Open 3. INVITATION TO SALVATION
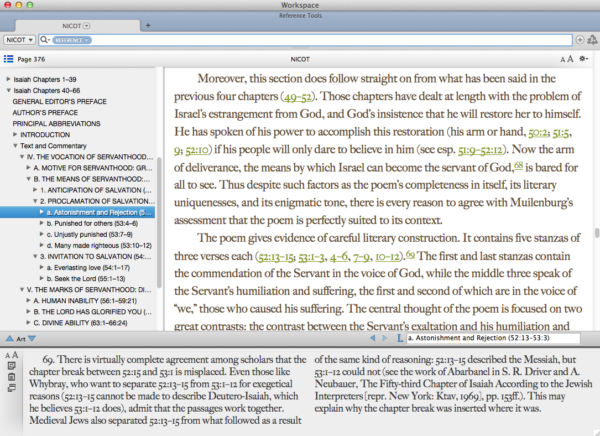This screenshot has height=436, width=600. click(96, 256)
